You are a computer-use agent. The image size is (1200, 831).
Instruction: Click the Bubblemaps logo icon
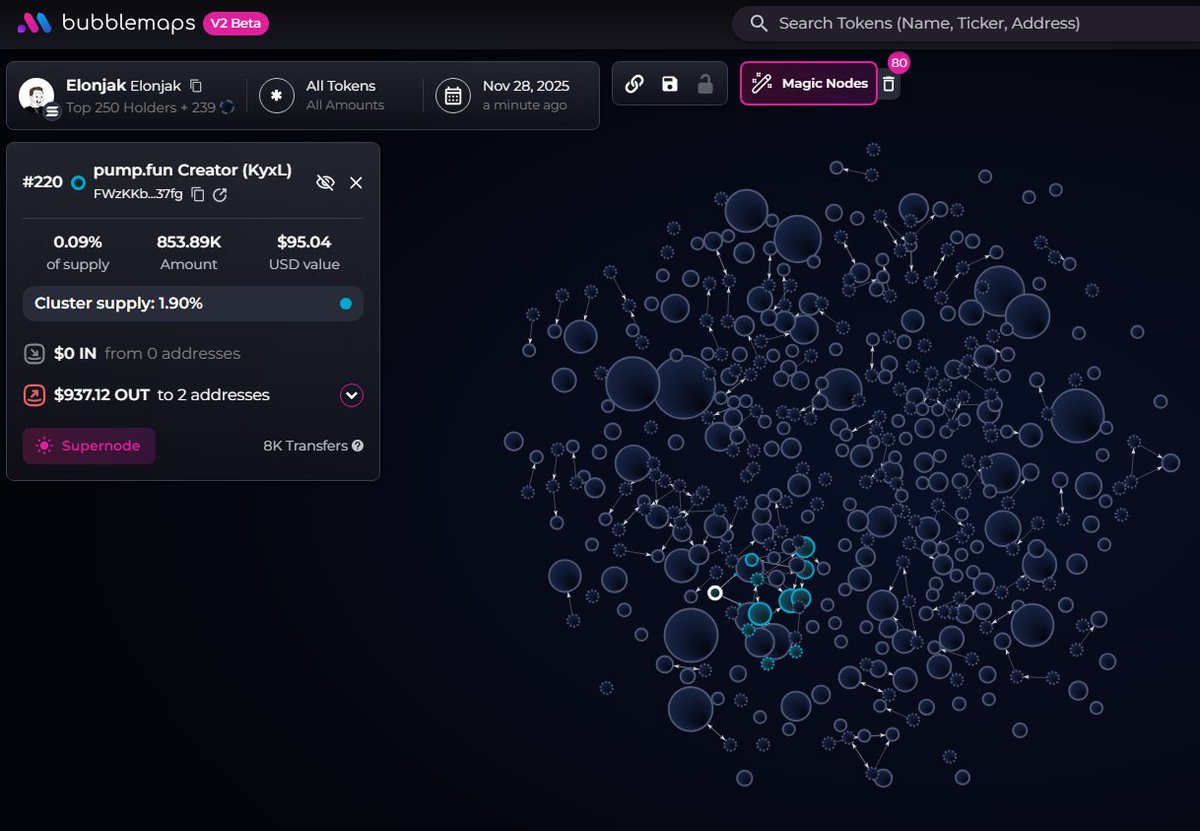point(32,23)
